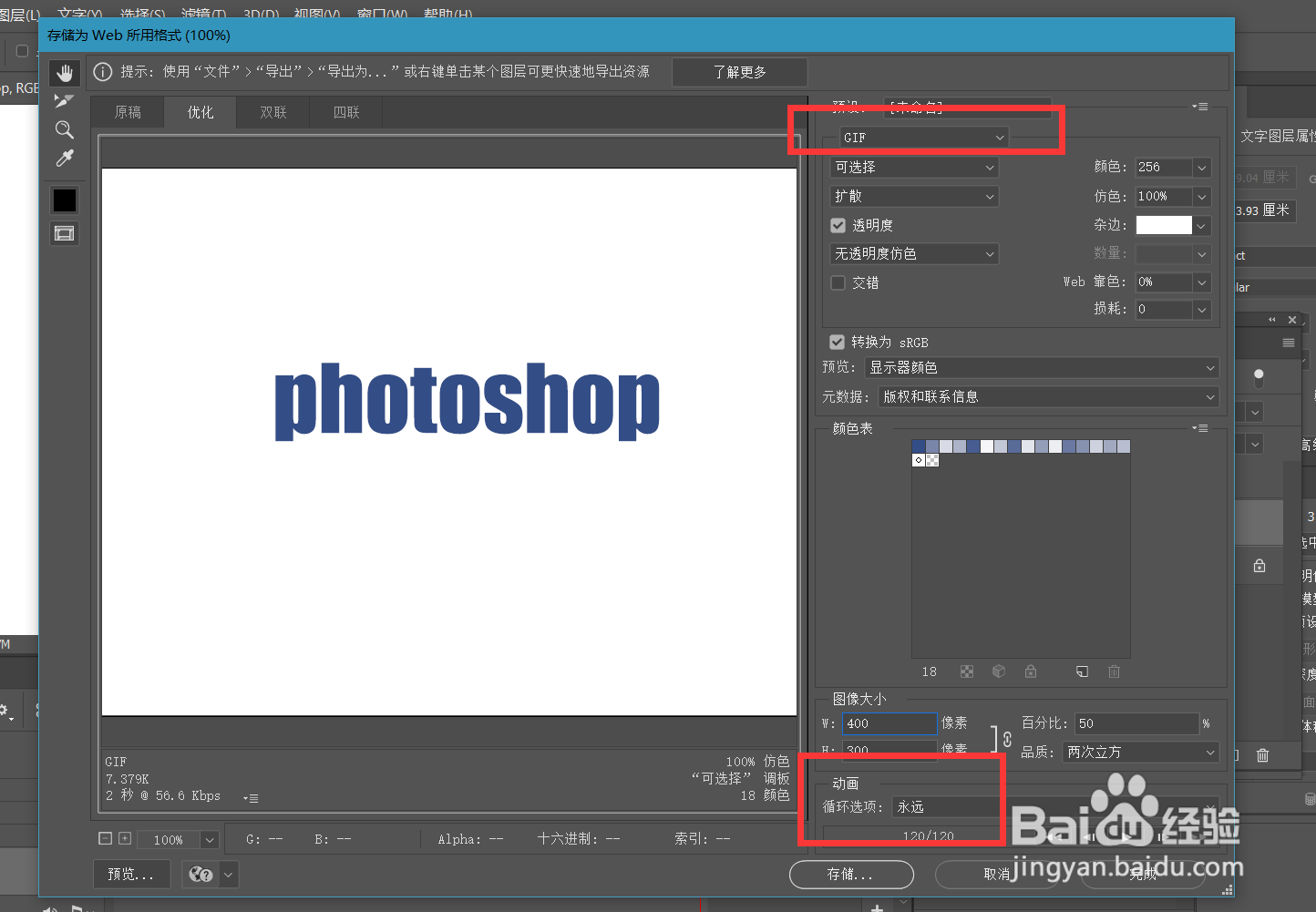The image size is (1316, 912).
Task: Click the info tip icon
Action: tap(103, 72)
